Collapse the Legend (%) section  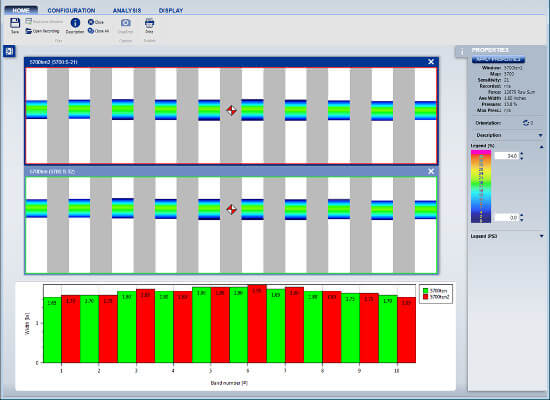(541, 147)
